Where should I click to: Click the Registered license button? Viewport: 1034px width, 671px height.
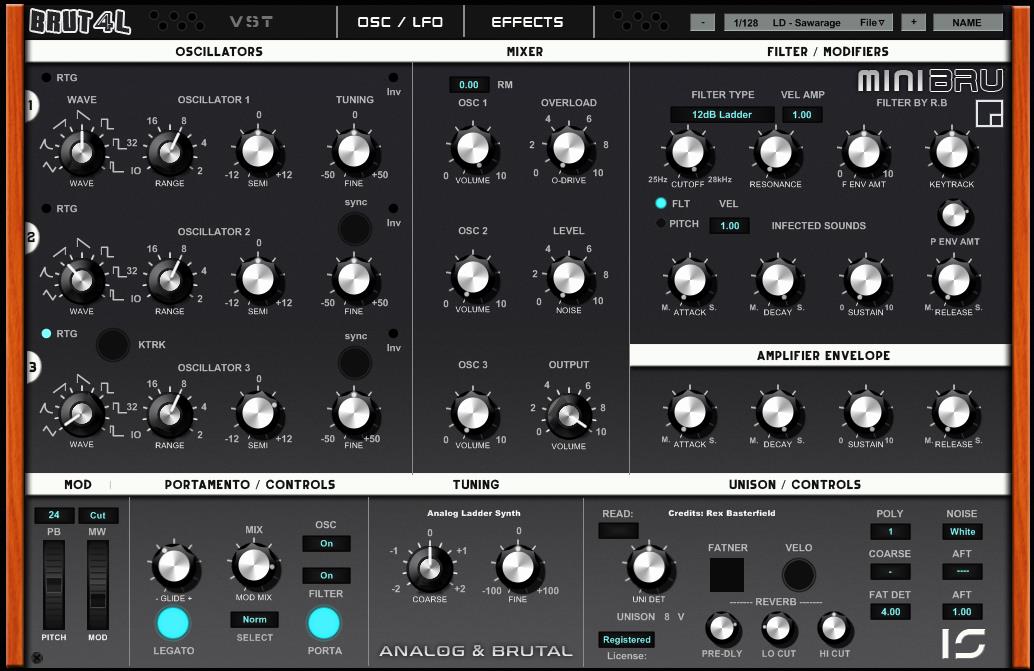pyautogui.click(x=626, y=639)
